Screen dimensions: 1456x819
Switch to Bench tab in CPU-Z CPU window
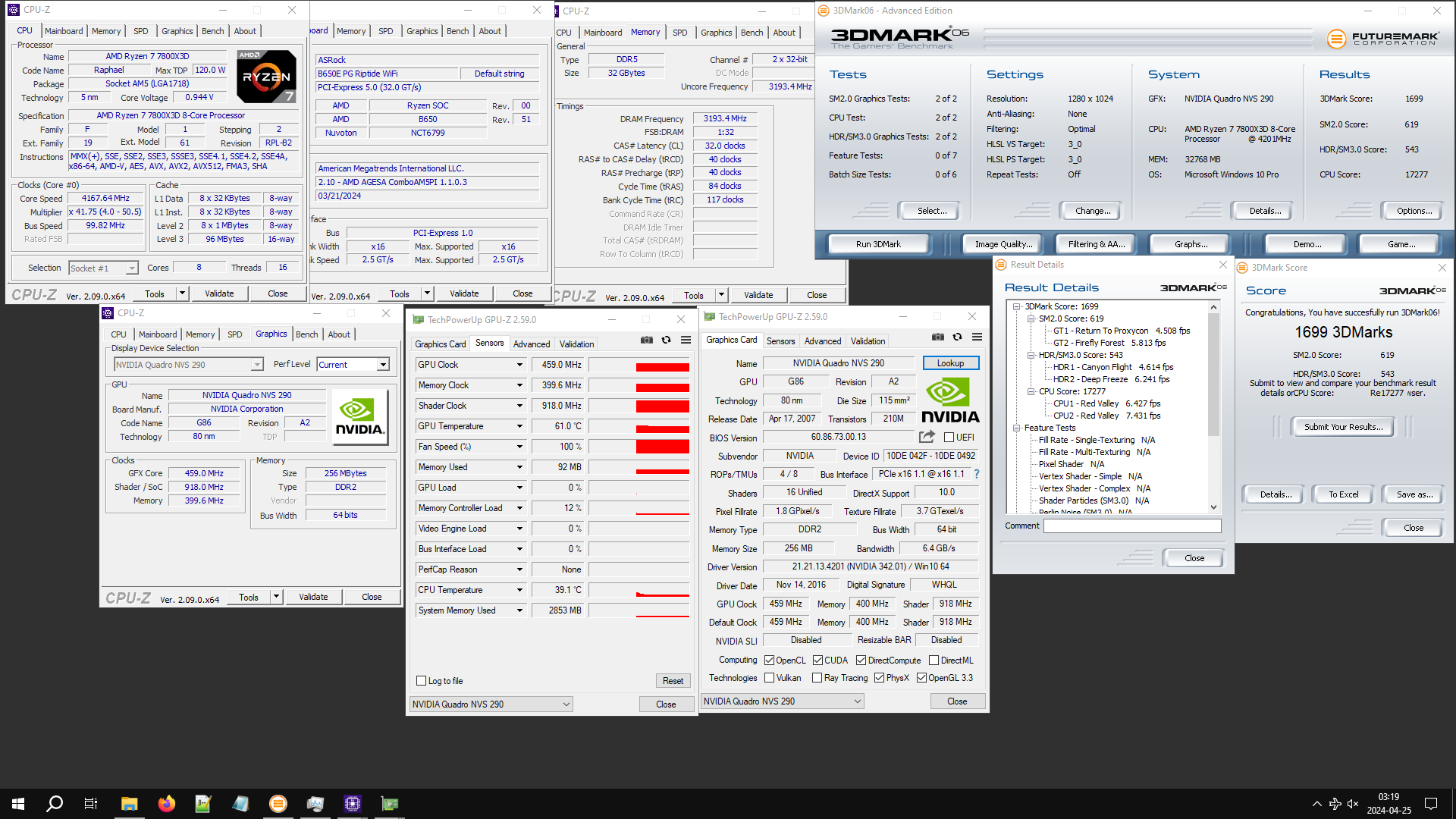point(212,31)
